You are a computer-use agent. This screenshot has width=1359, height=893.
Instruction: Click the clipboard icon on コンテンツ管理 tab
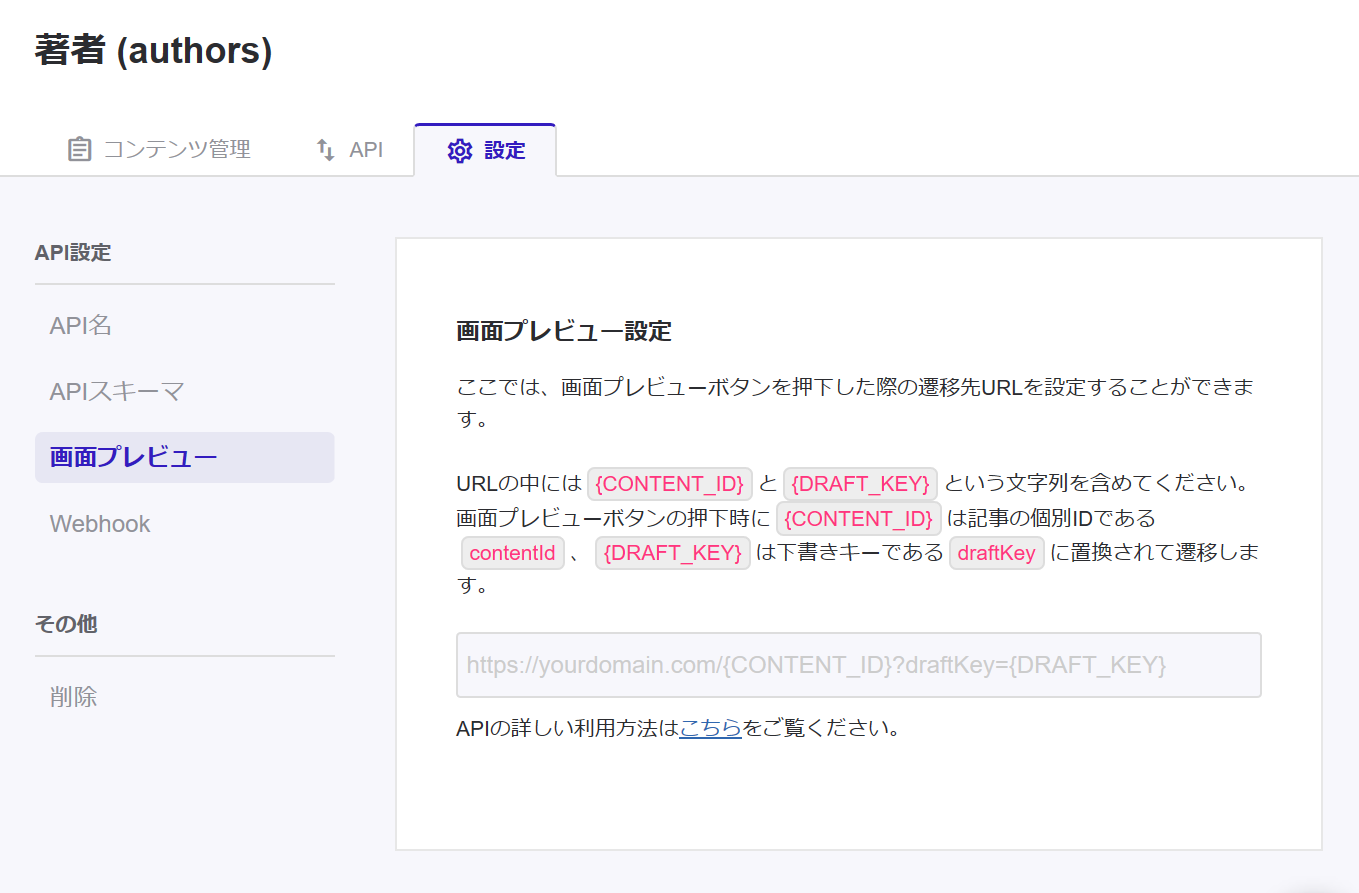(x=79, y=150)
